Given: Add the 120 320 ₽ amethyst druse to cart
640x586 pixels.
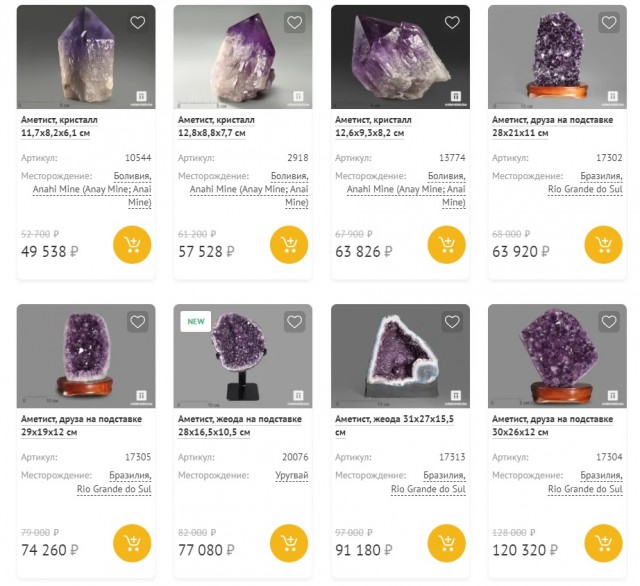Looking at the screenshot, I should point(603,544).
